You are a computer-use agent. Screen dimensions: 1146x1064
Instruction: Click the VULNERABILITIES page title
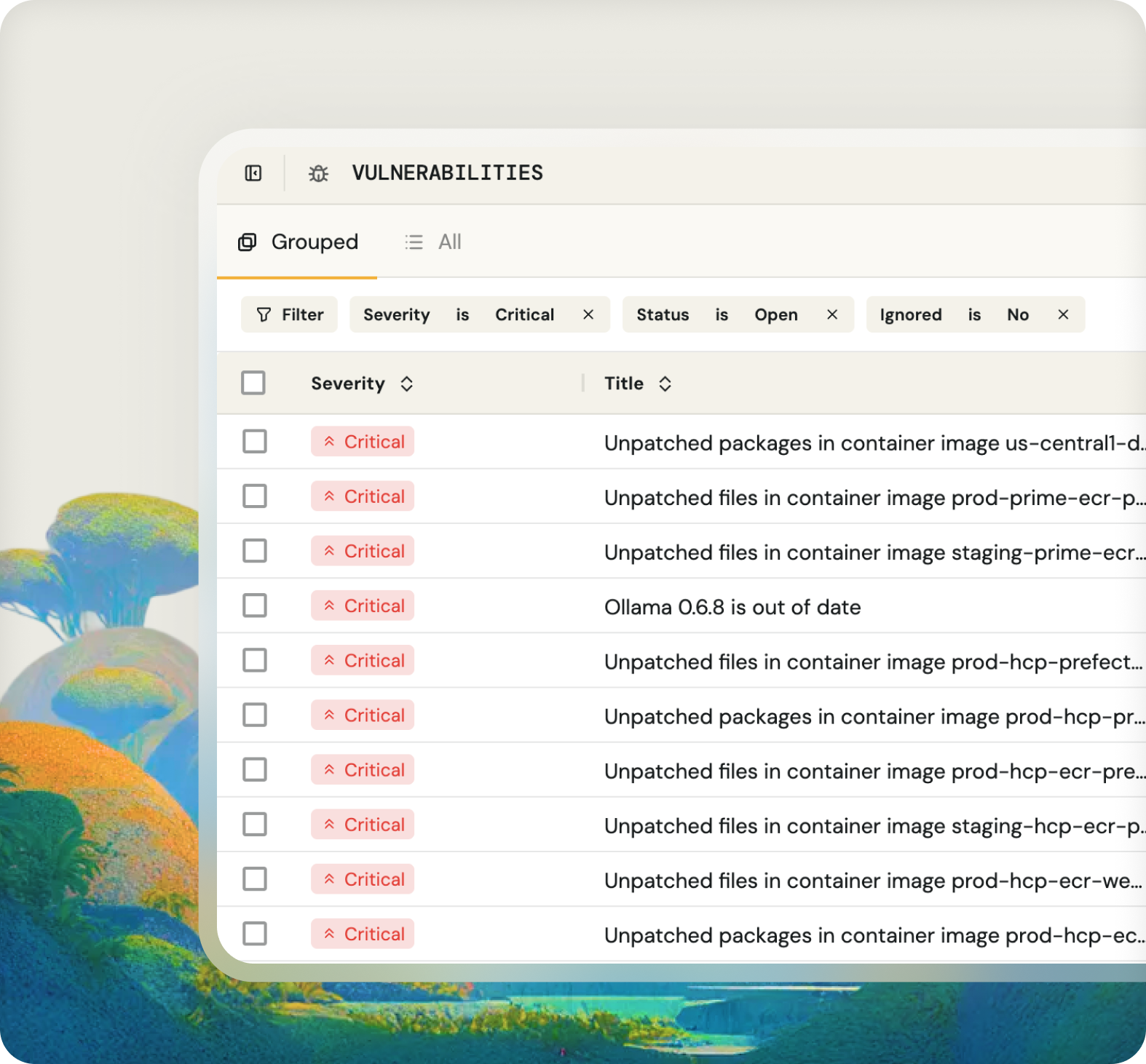tap(448, 173)
